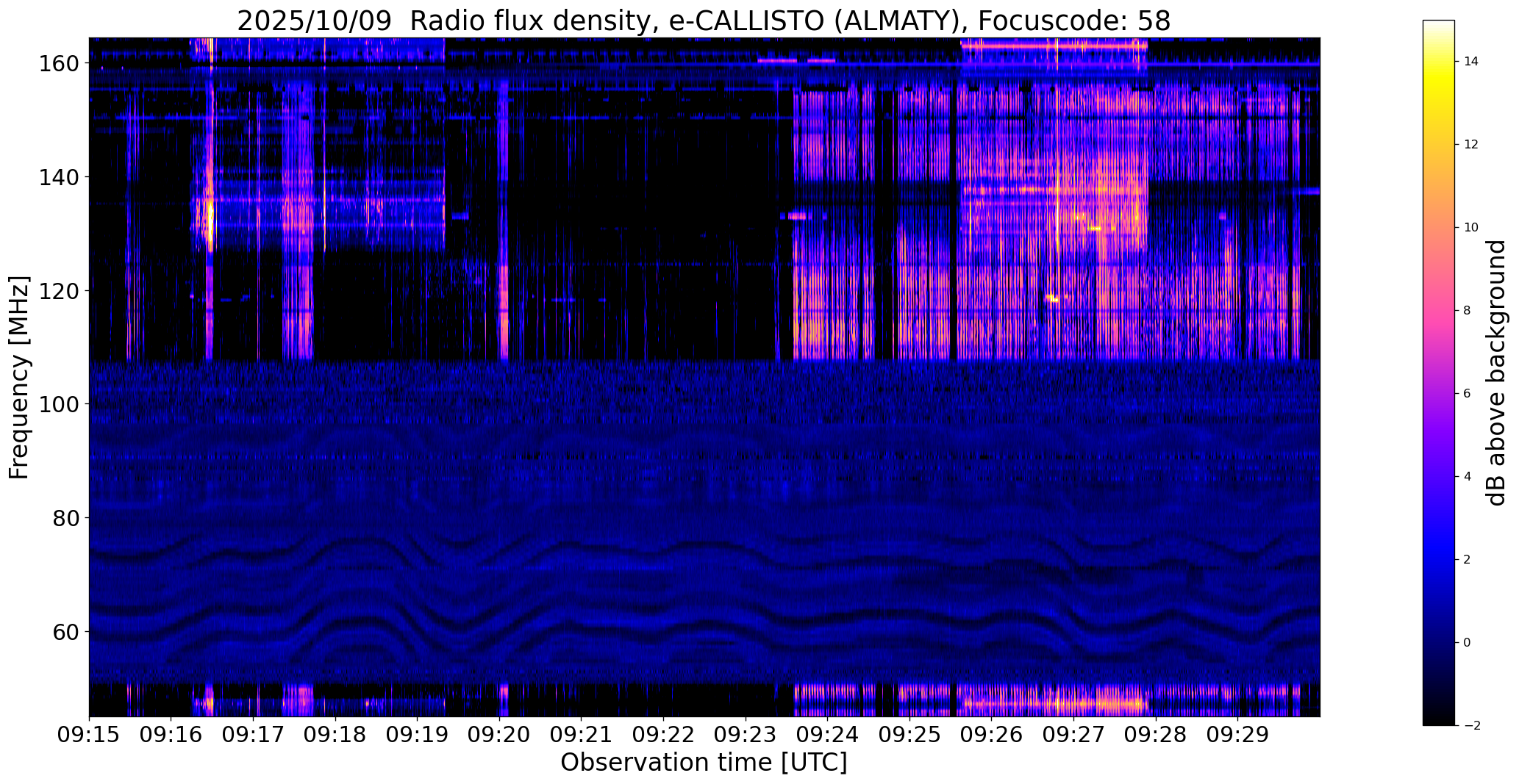This screenshot has height=784, width=1519.
Task: Click the 09:29 time tick label
Action: [x=1237, y=735]
